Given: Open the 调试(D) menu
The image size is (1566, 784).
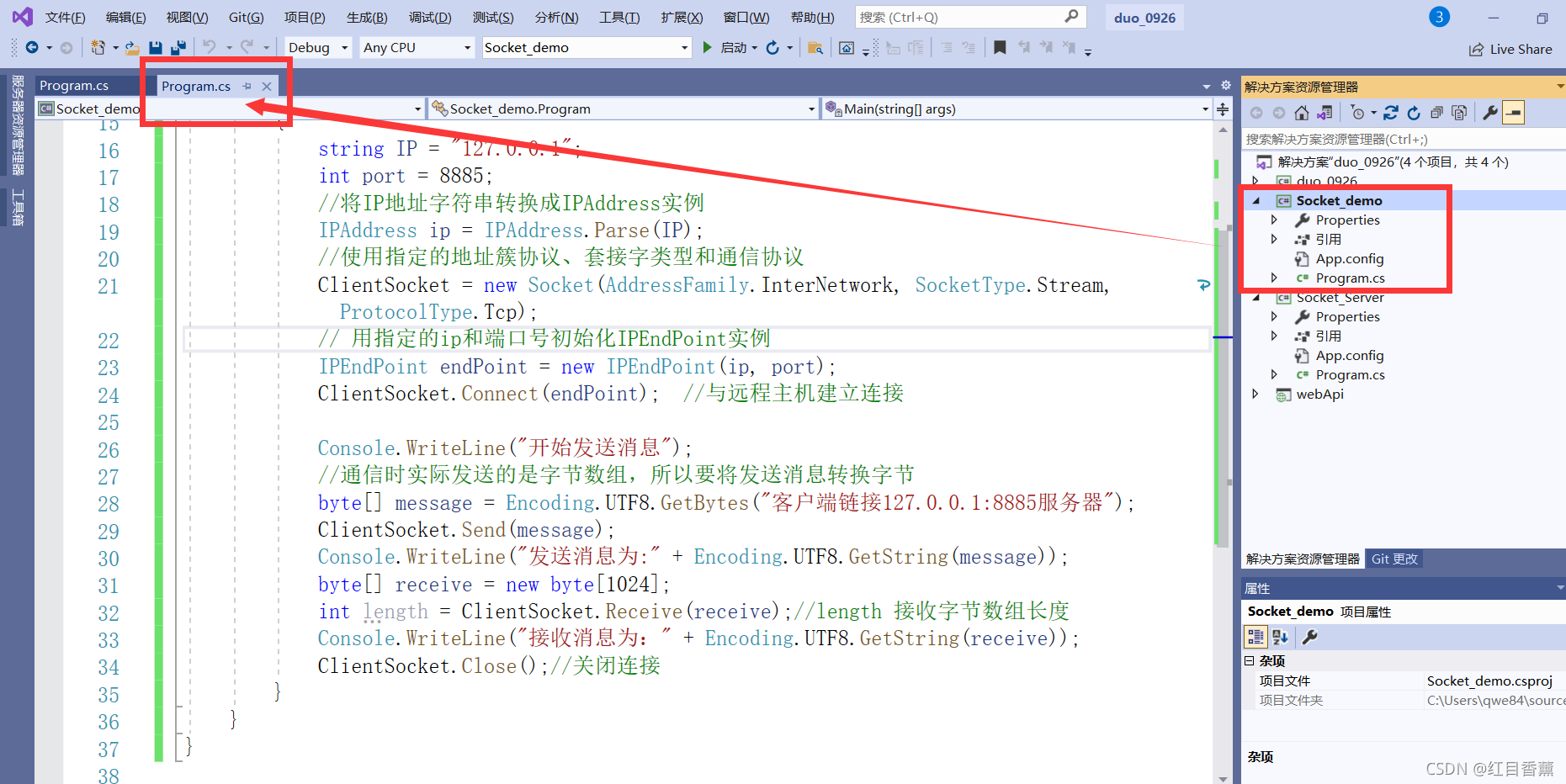Looking at the screenshot, I should 430,18.
